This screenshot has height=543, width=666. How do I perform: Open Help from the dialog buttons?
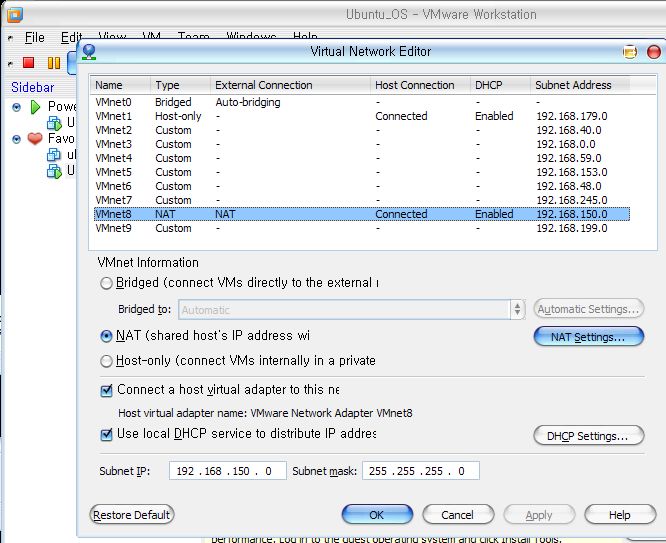[620, 515]
